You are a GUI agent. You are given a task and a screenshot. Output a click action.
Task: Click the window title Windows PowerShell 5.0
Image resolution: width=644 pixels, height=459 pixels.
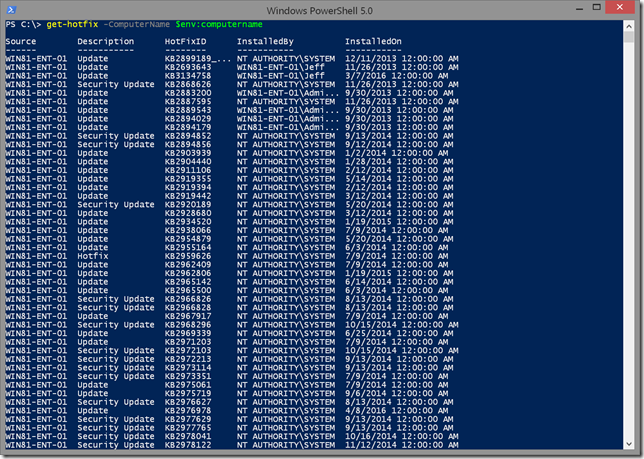click(x=320, y=11)
